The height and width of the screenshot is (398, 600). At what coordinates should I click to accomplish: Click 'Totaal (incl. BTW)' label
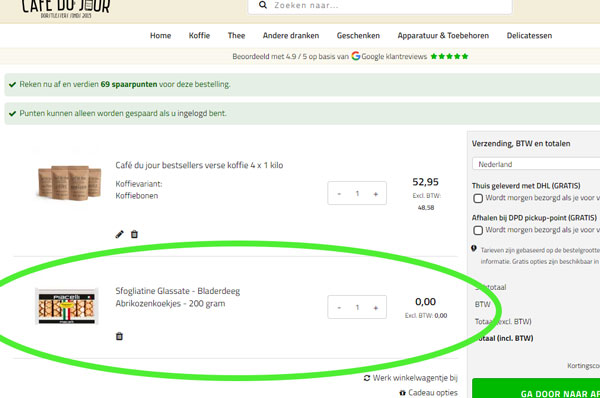[504, 338]
